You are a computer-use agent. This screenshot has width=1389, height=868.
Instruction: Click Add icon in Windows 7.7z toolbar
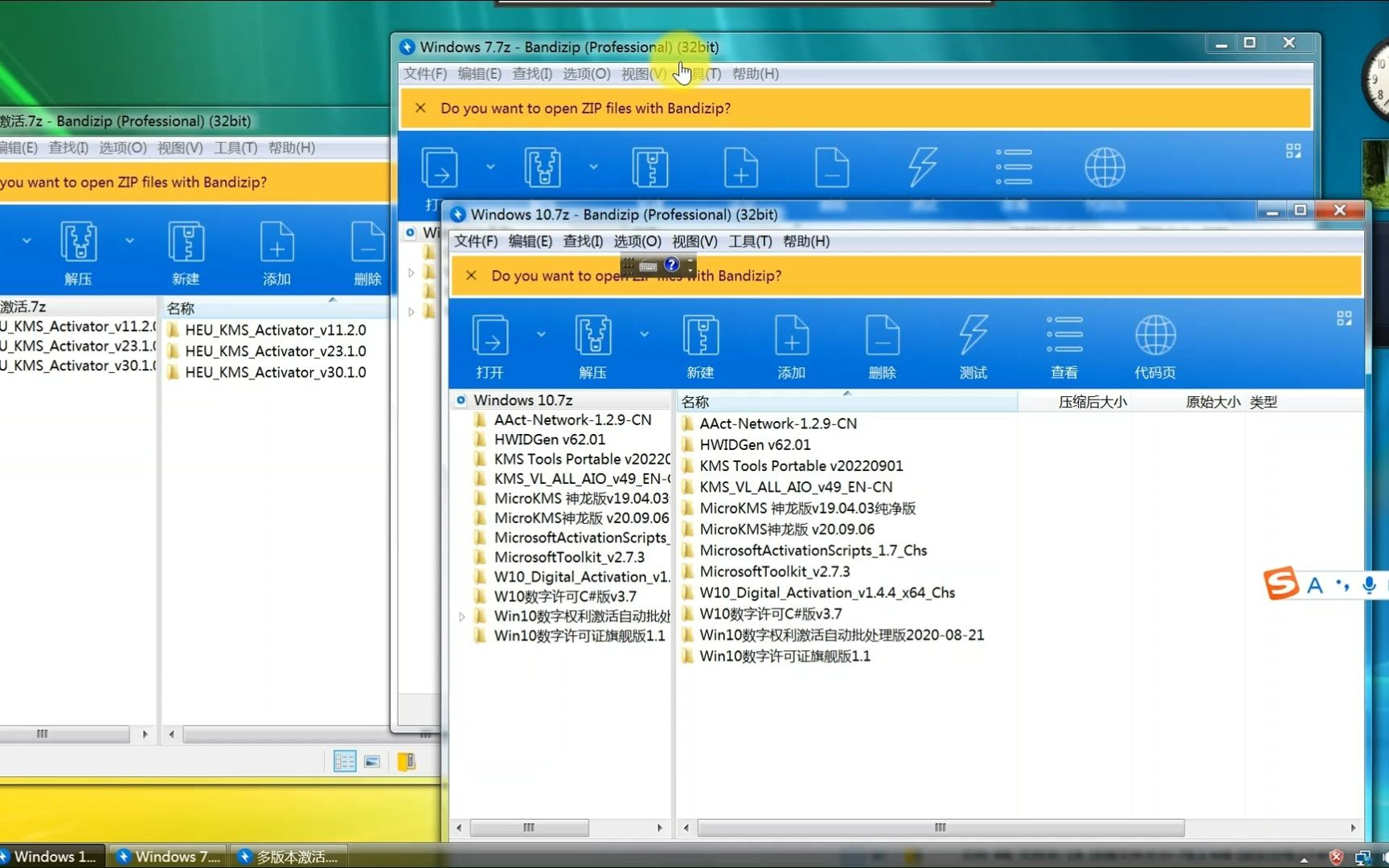[x=741, y=168]
